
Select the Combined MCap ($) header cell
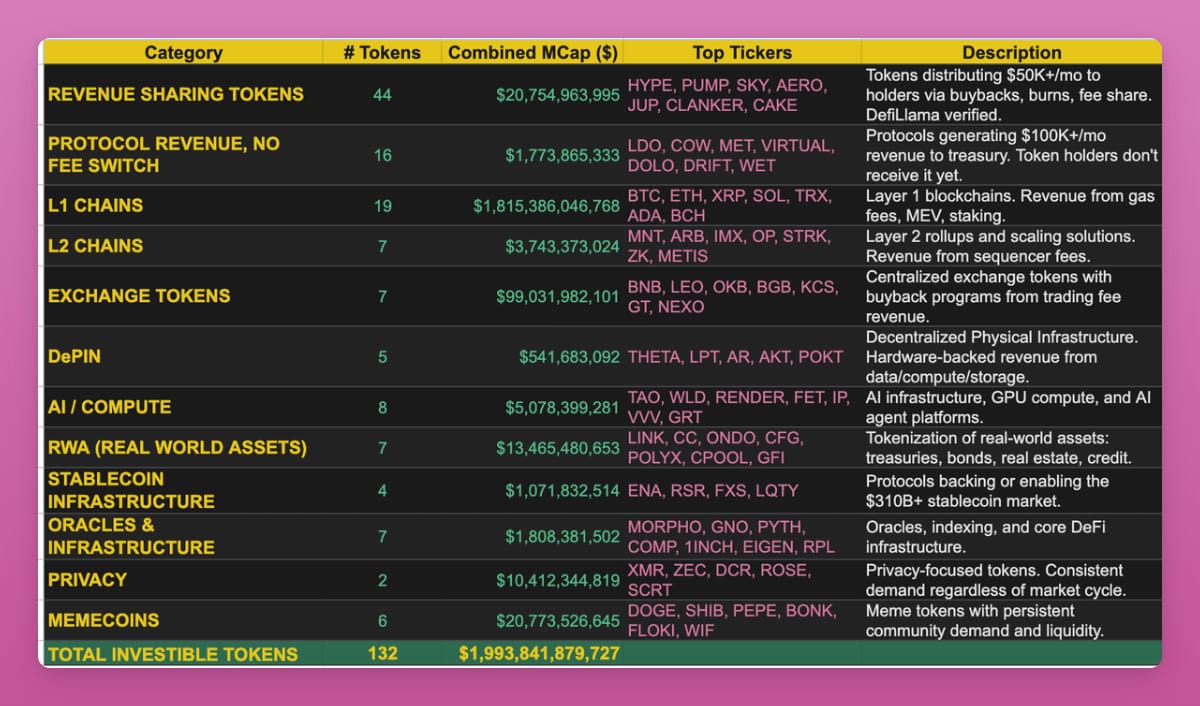click(x=532, y=53)
